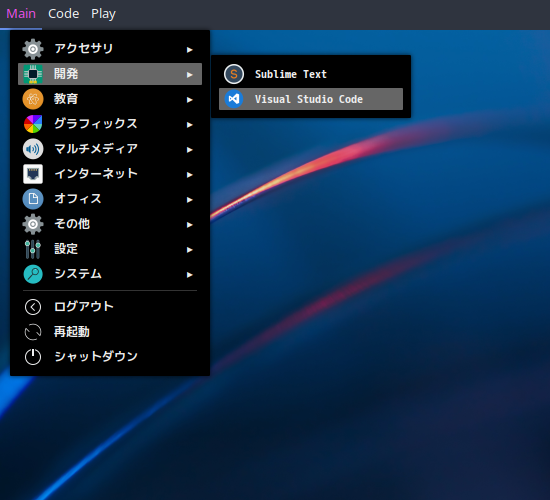Click the Sublime Text icon
Viewport: 550px width, 500px height.
[234, 74]
